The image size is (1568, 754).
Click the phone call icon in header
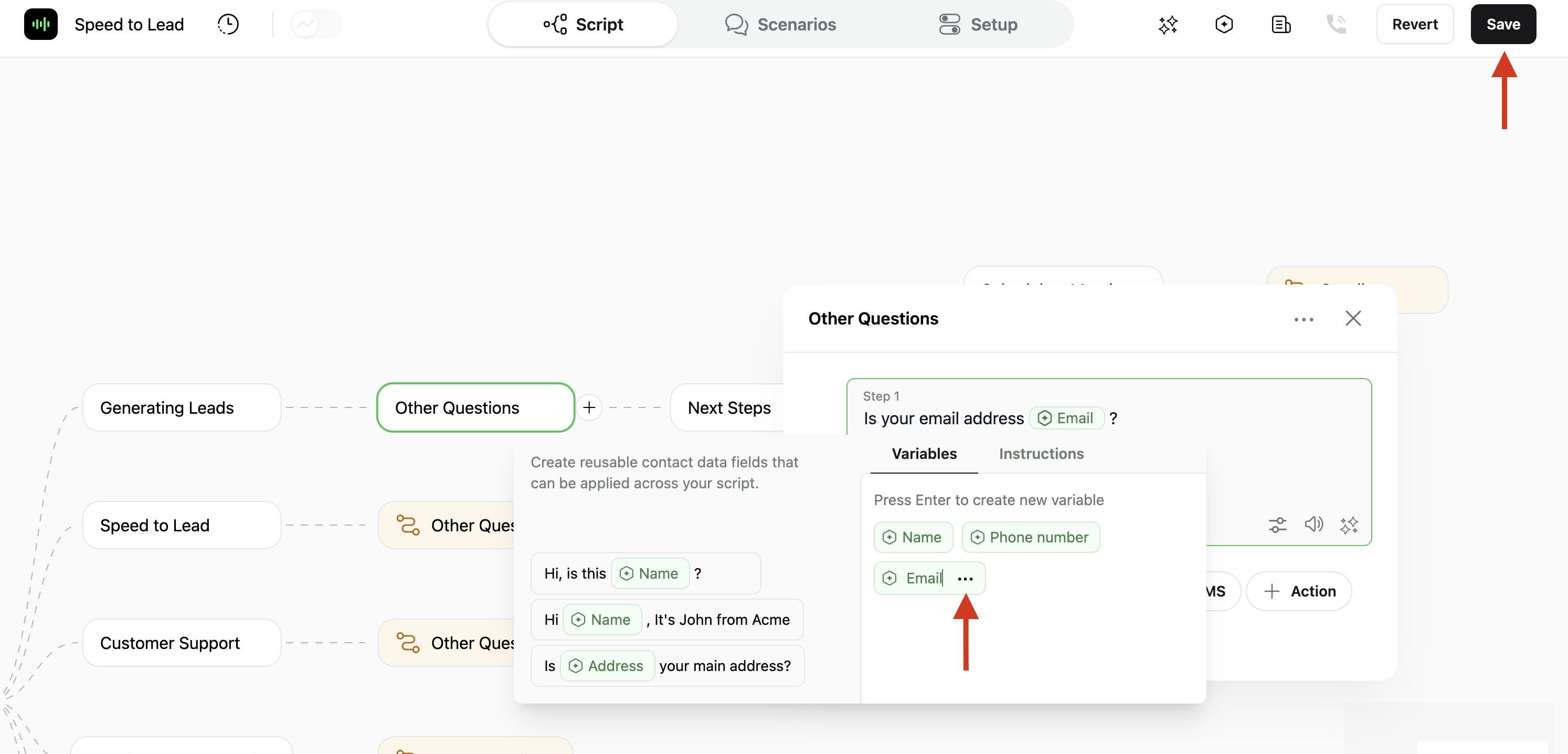pyautogui.click(x=1336, y=24)
